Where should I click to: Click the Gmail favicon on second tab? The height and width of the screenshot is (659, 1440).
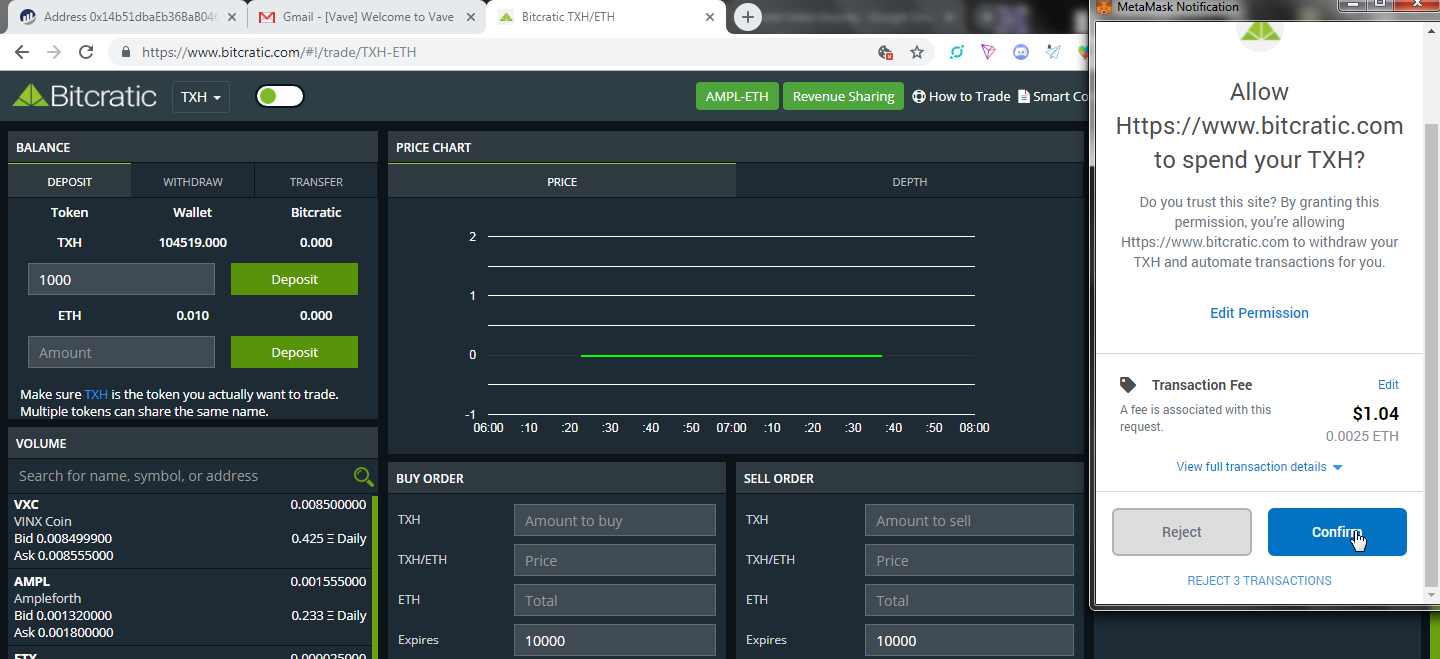(266, 17)
